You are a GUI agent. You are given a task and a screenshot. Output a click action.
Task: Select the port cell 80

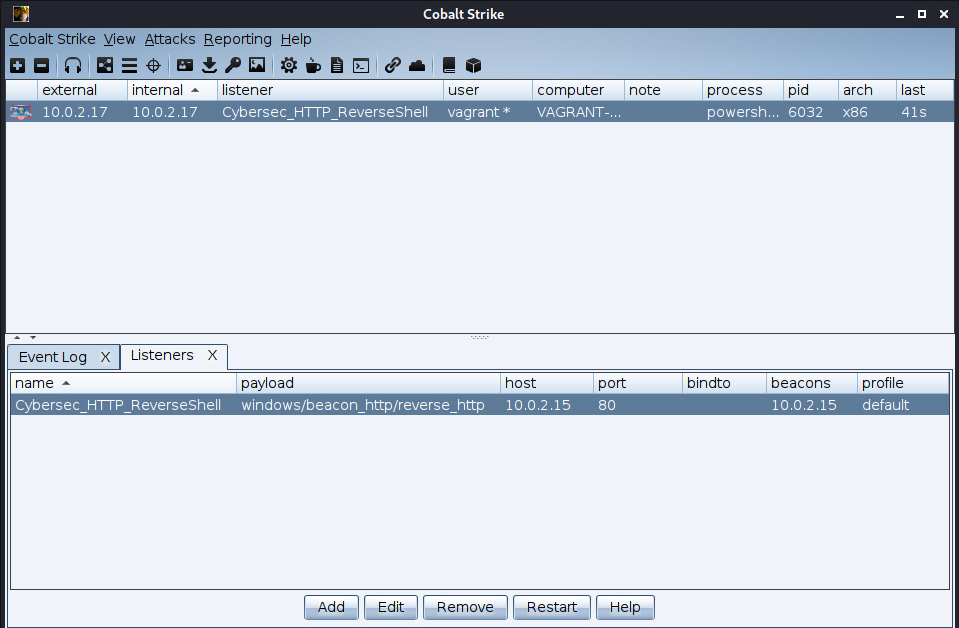point(638,405)
